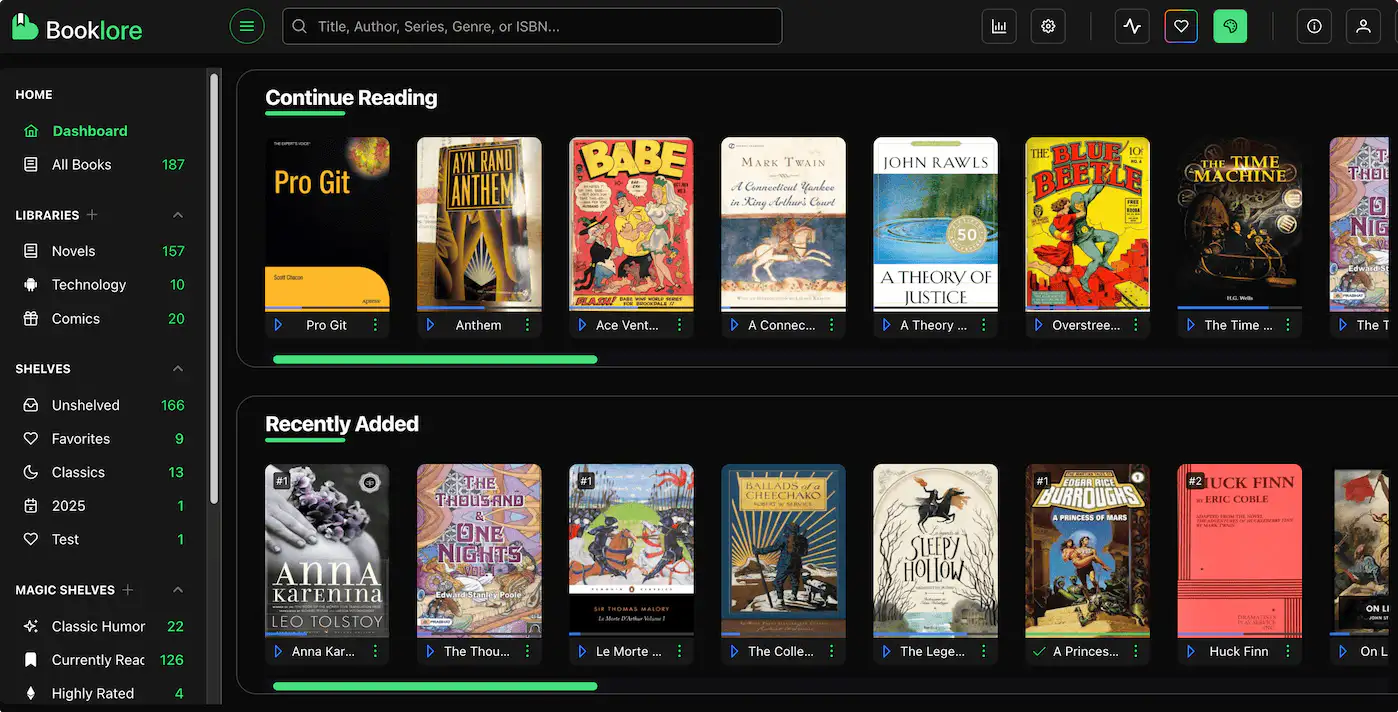Click A Connec... read play icon

click(x=734, y=325)
